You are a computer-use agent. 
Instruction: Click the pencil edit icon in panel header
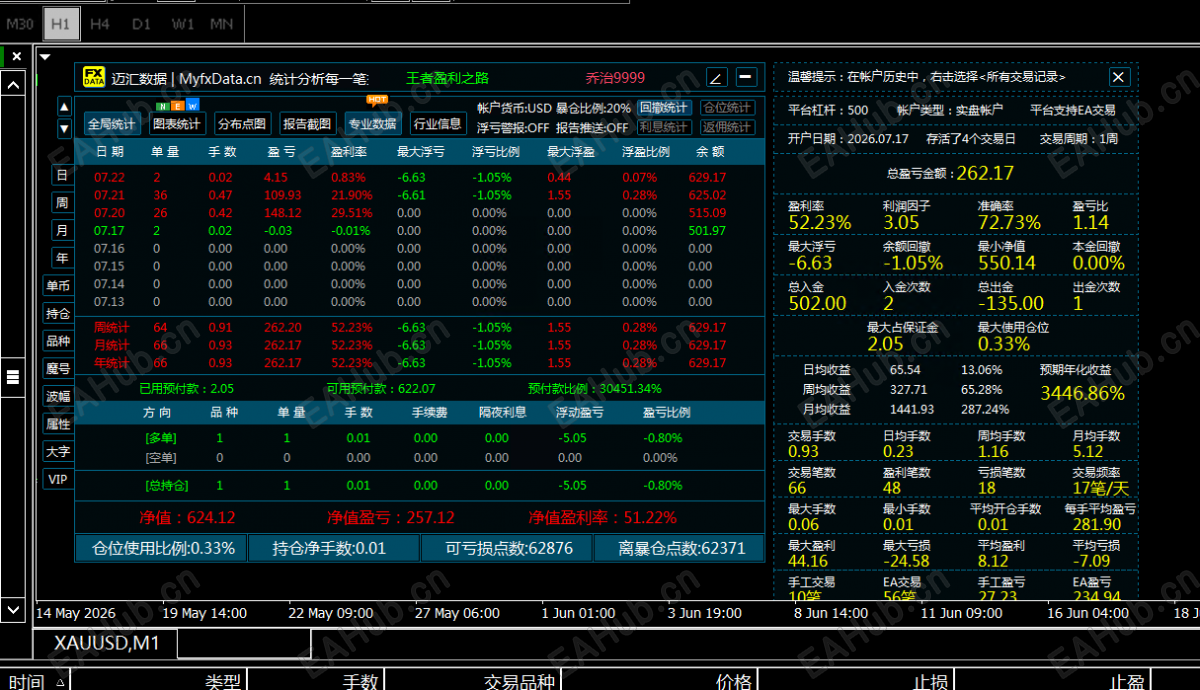[716, 77]
